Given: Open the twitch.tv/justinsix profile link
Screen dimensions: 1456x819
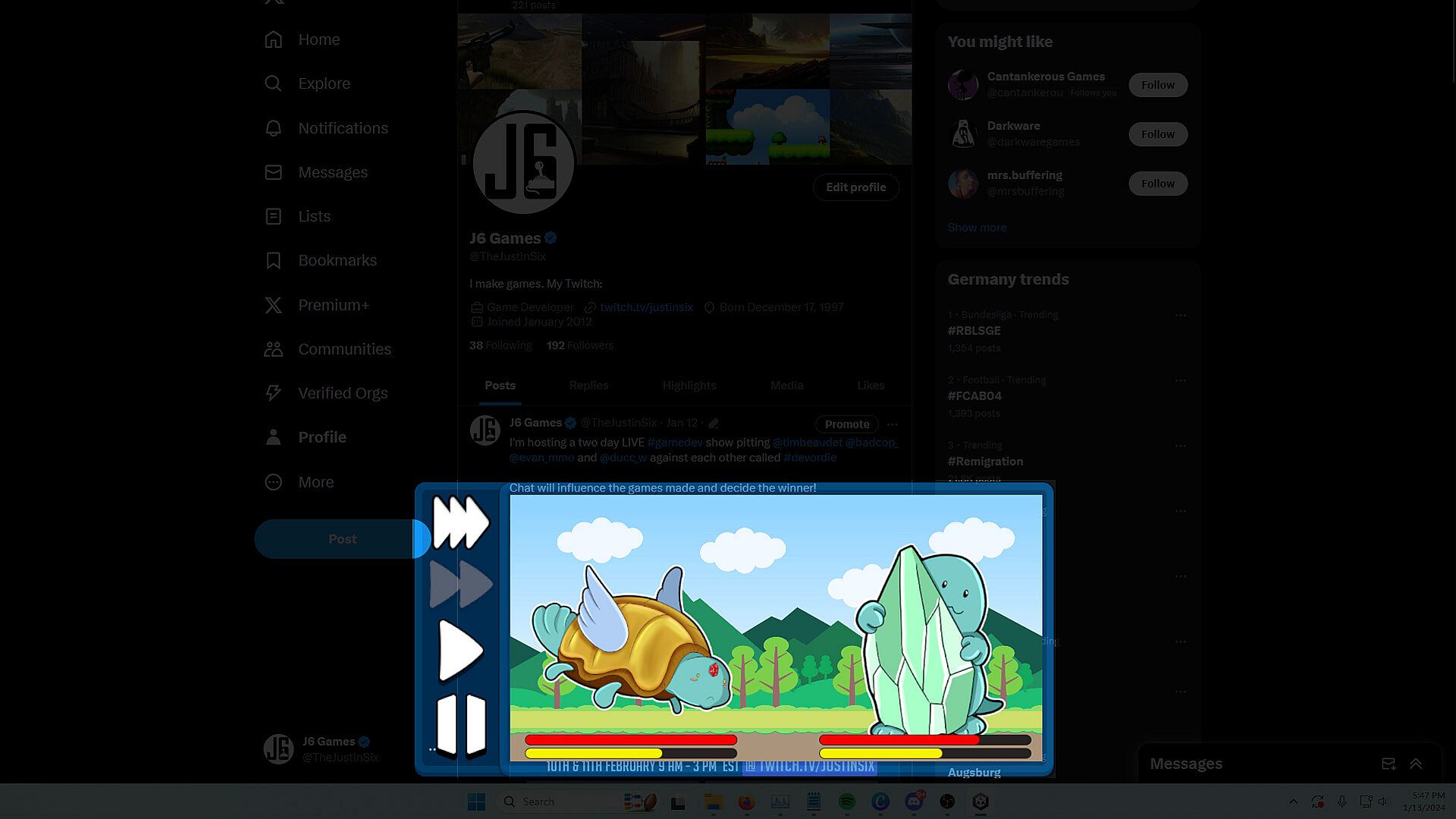Looking at the screenshot, I should (x=646, y=307).
